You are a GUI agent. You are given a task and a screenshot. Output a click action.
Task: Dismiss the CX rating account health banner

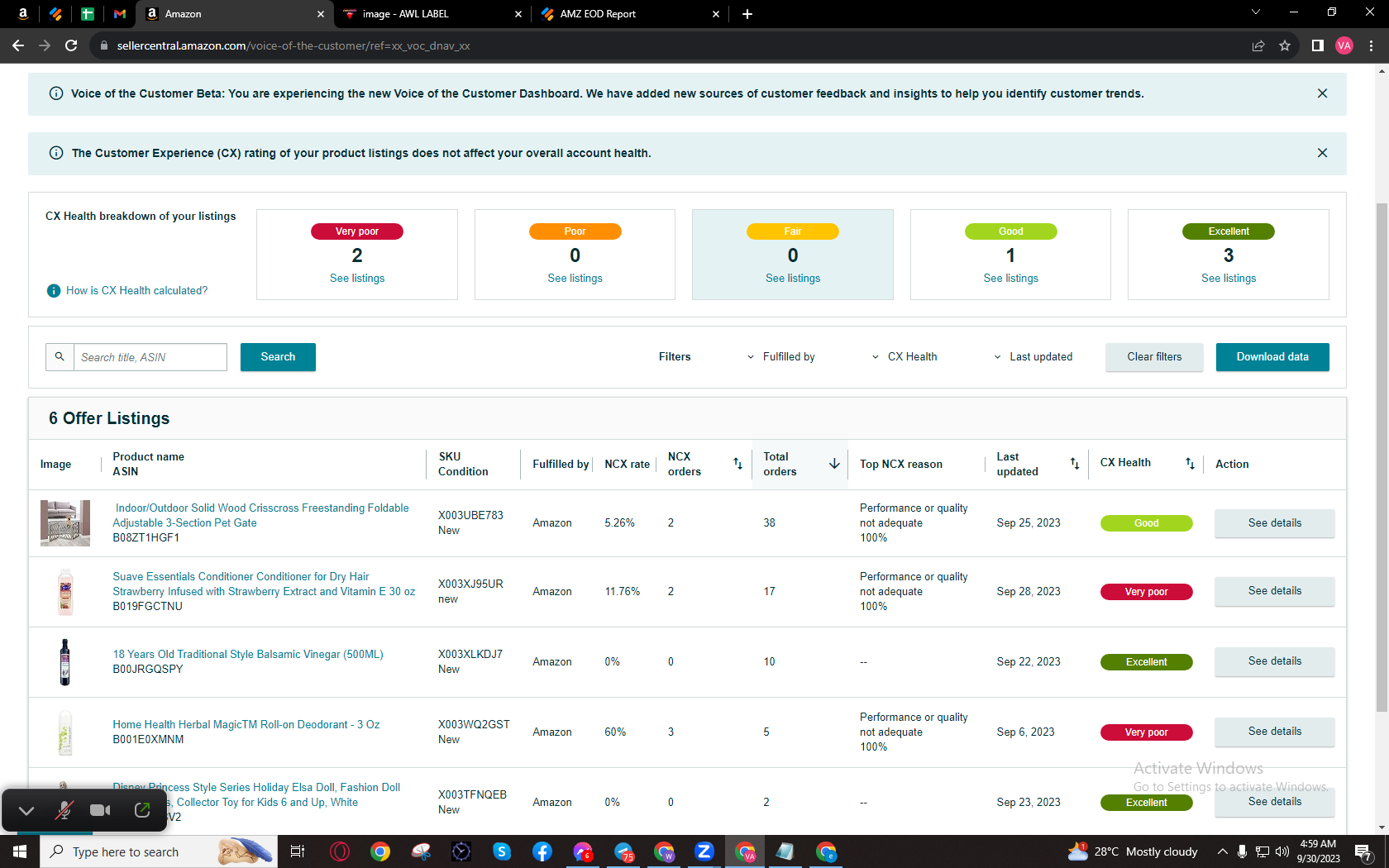[x=1323, y=153]
